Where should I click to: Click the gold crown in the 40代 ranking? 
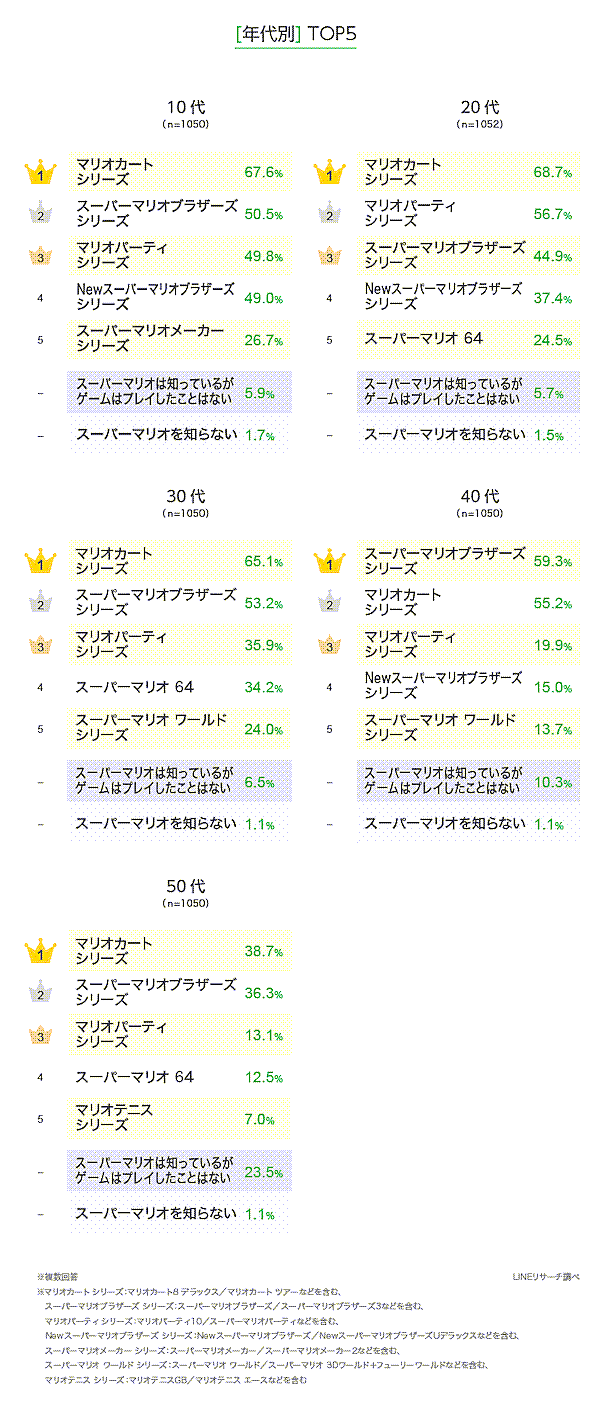pos(329,561)
